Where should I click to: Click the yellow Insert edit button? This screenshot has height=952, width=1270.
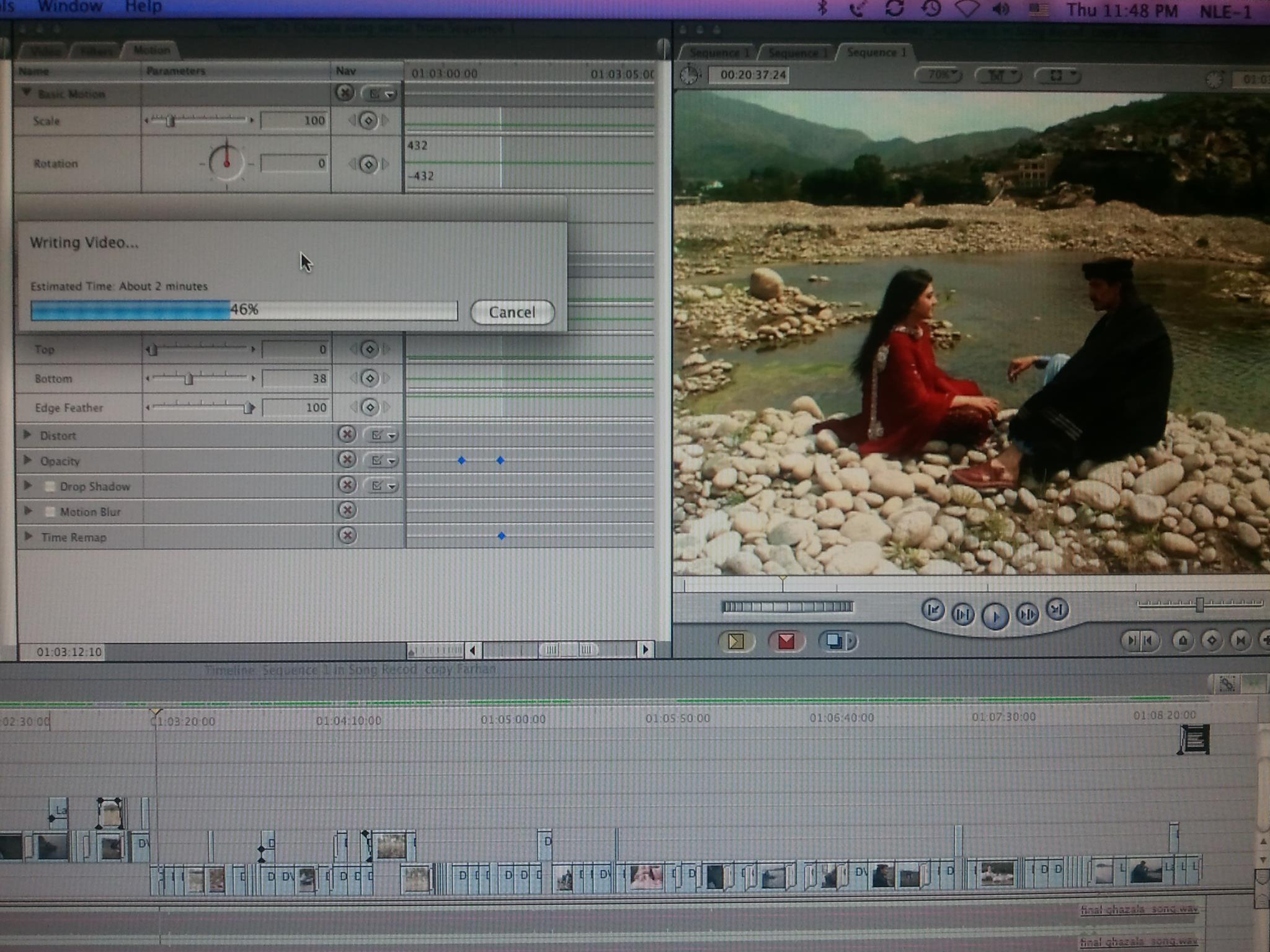736,641
